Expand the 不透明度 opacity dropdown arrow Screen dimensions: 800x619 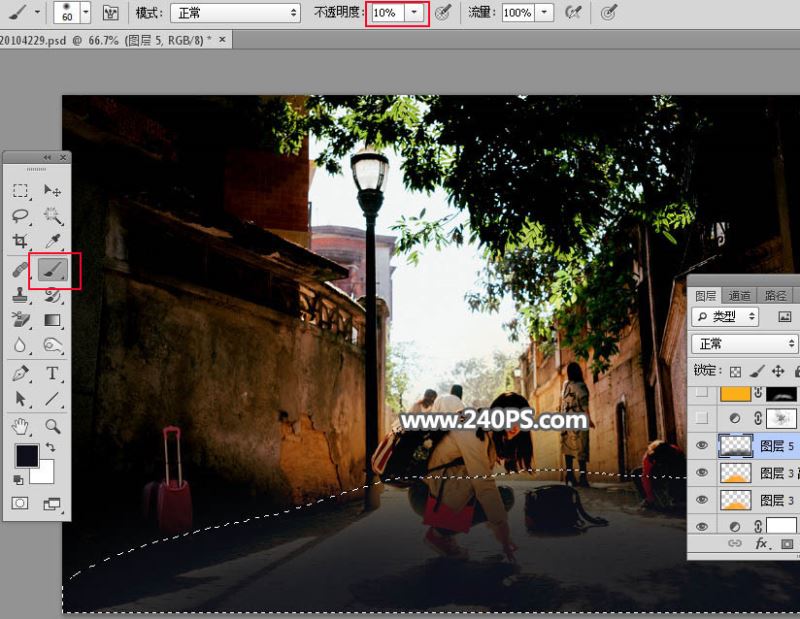415,13
